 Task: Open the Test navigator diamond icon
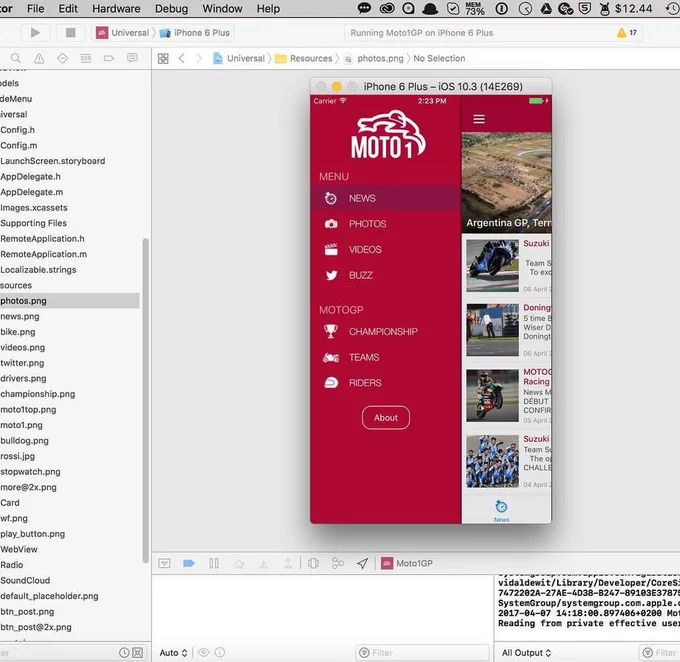point(62,58)
